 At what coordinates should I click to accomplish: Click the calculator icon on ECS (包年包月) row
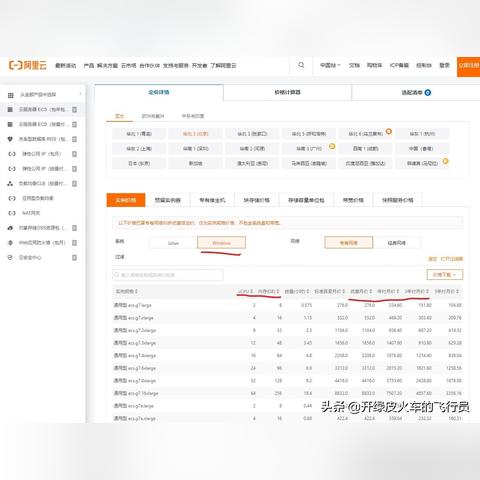pos(74,110)
